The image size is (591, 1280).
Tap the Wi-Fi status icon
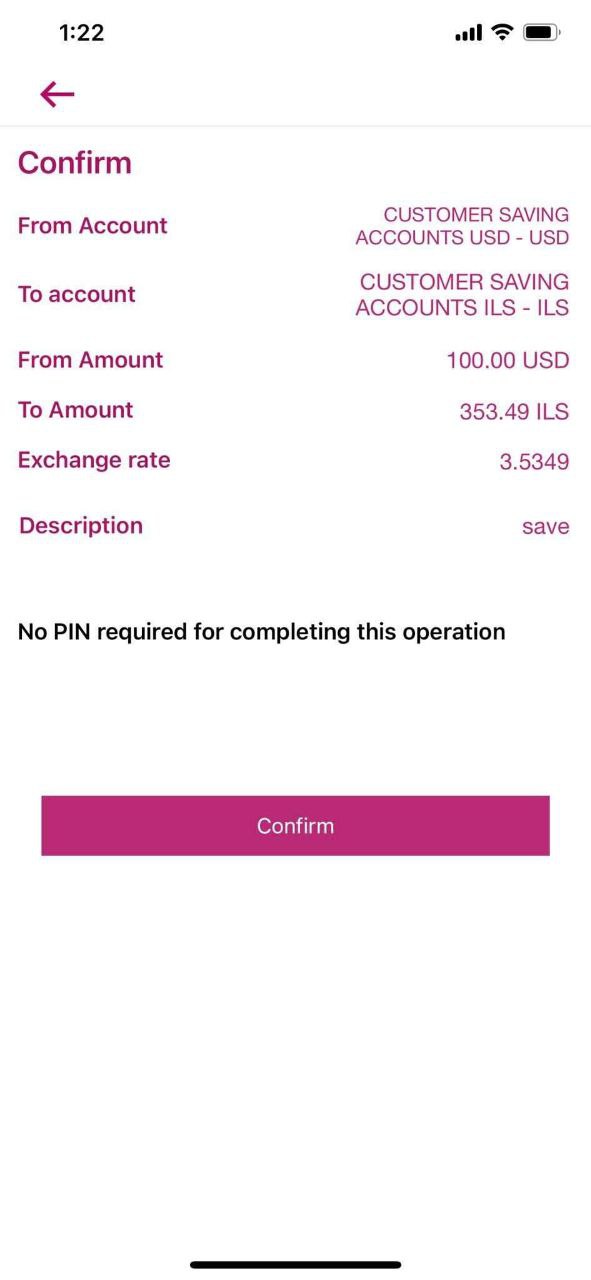pos(501,33)
